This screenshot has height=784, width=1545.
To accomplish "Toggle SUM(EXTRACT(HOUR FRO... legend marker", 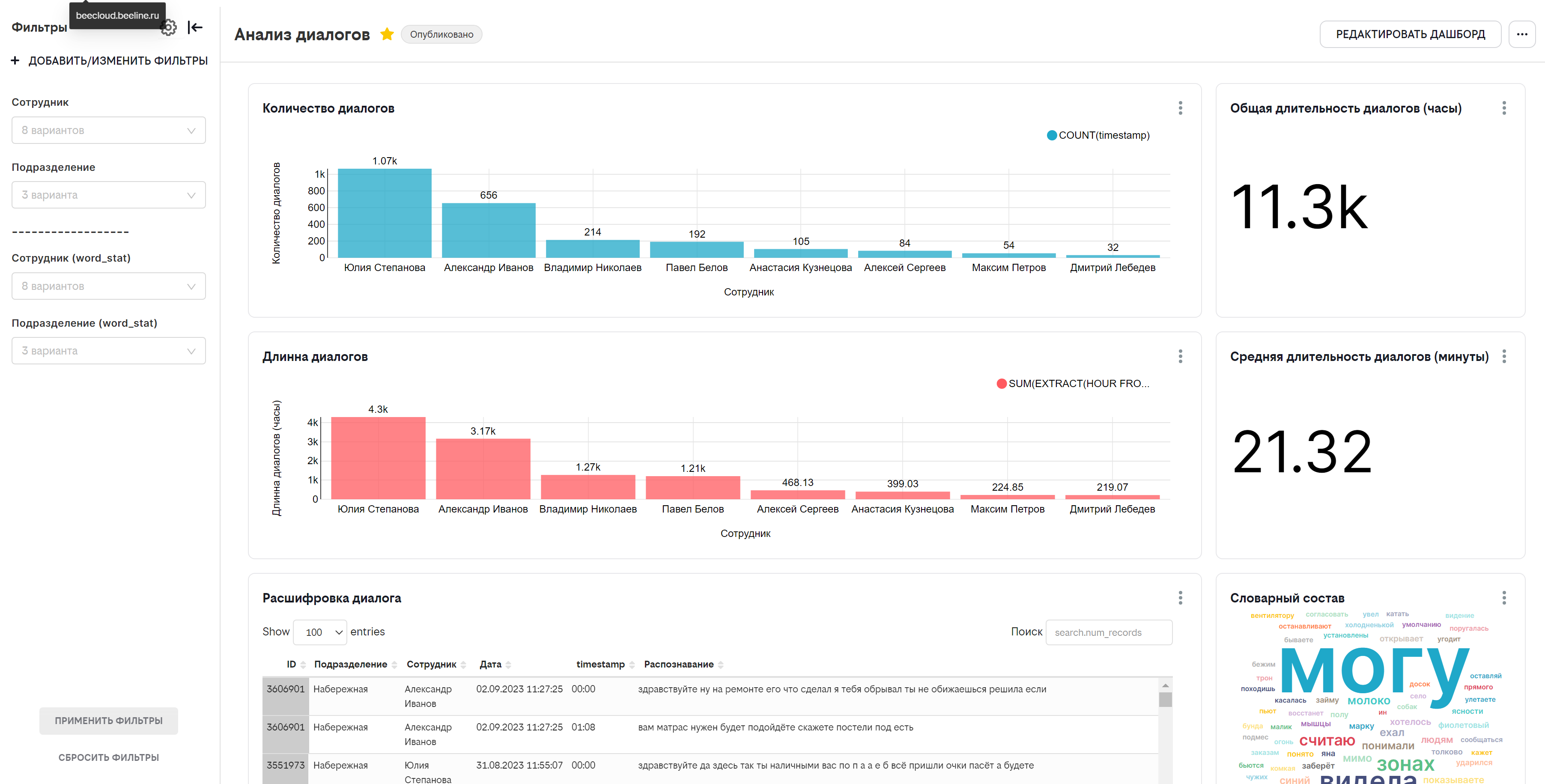I will click(x=1001, y=383).
